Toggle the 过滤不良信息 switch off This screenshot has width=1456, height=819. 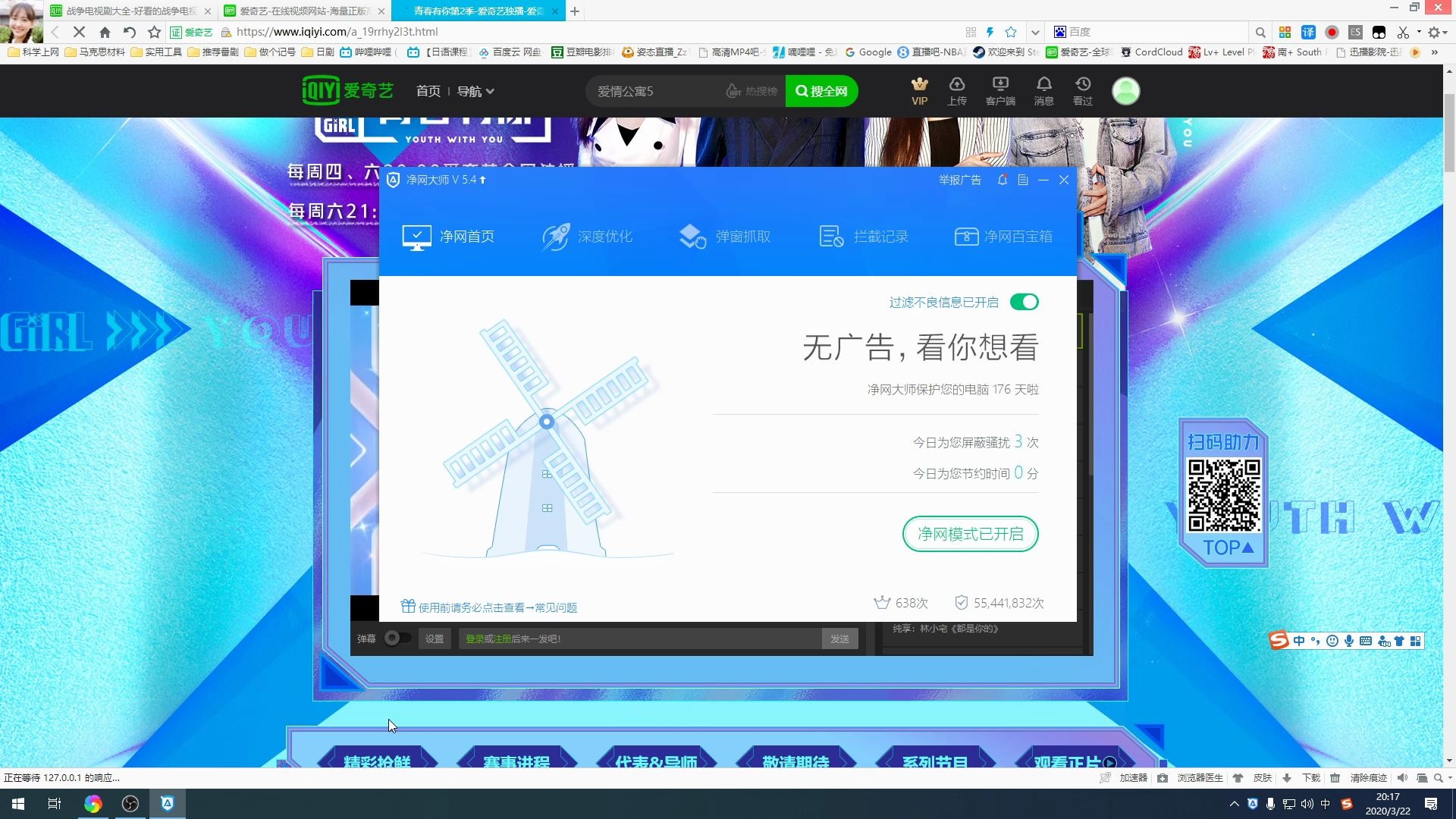coord(1024,302)
